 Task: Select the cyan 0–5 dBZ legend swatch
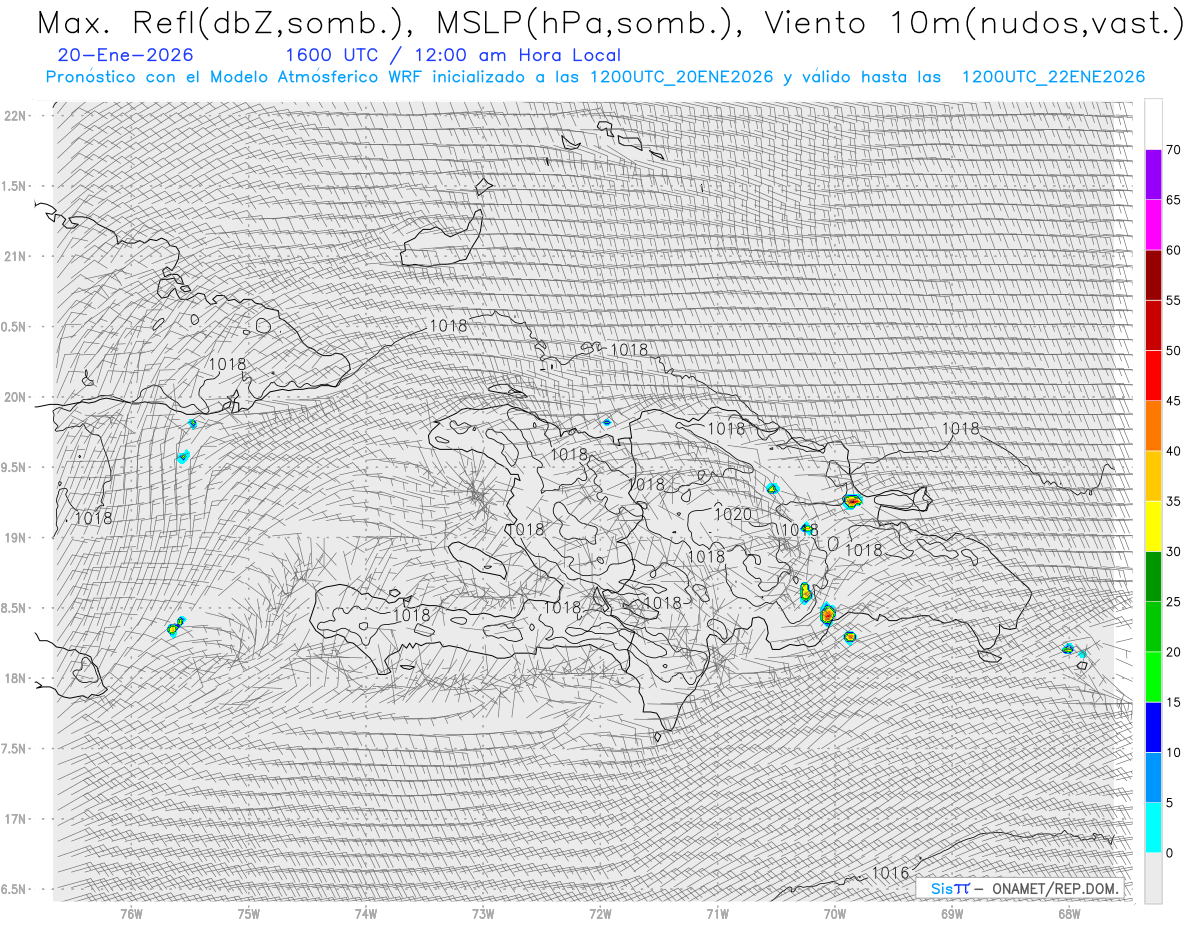point(1153,827)
